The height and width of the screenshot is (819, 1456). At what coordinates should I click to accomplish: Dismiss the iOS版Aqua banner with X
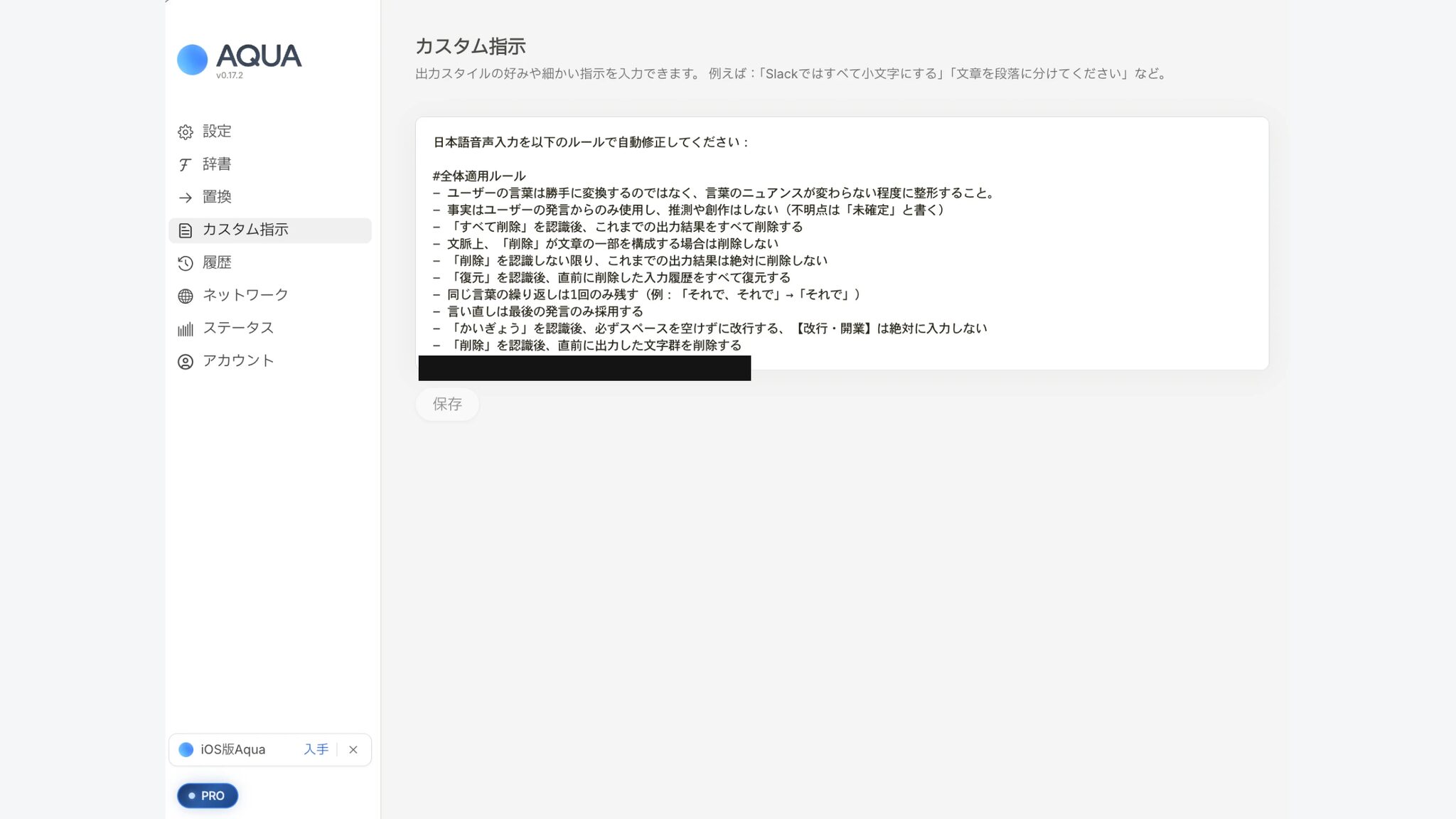click(x=353, y=749)
